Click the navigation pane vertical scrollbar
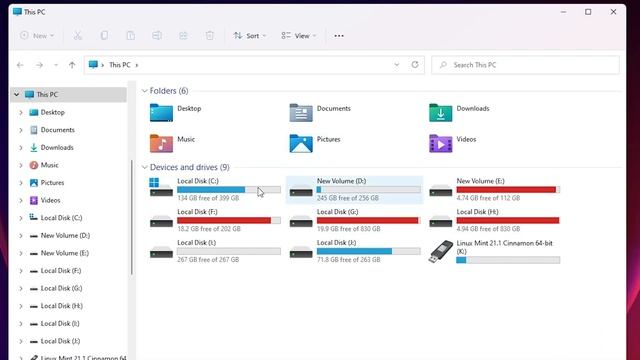This screenshot has height=360, width=640. [131, 217]
